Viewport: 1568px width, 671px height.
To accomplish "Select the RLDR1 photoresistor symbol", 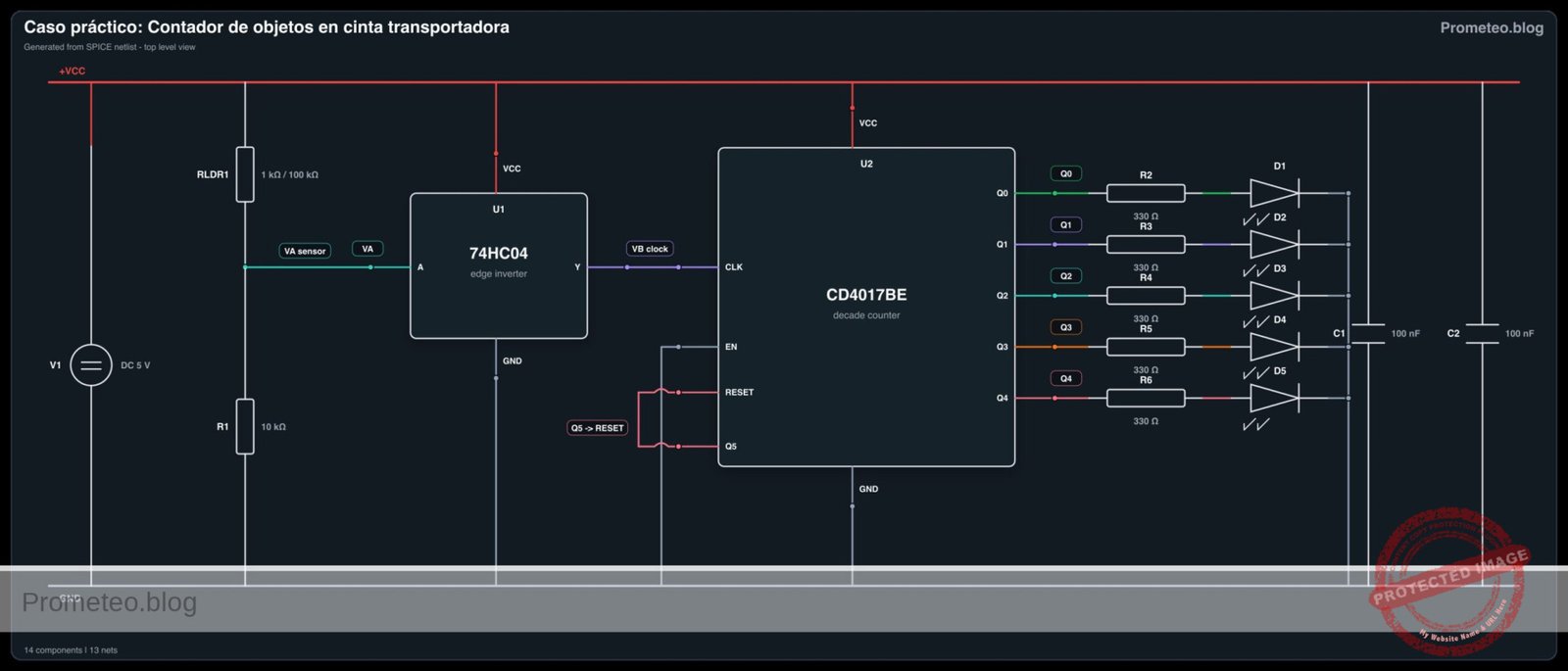I will (245, 174).
